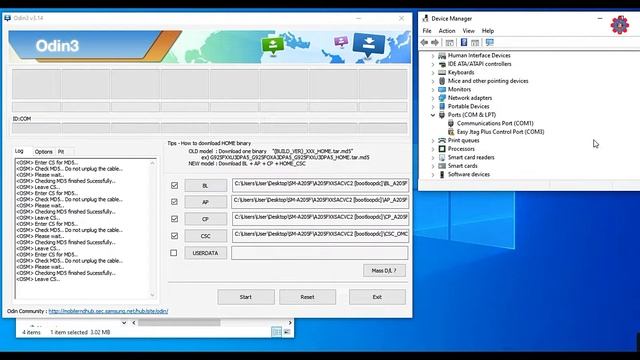Click the log scrollbar down arrow
640x360 pixels.
point(152,295)
